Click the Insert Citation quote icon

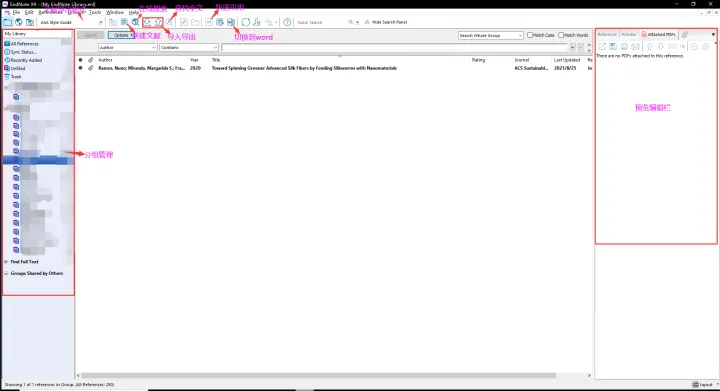pyautogui.click(x=209, y=22)
